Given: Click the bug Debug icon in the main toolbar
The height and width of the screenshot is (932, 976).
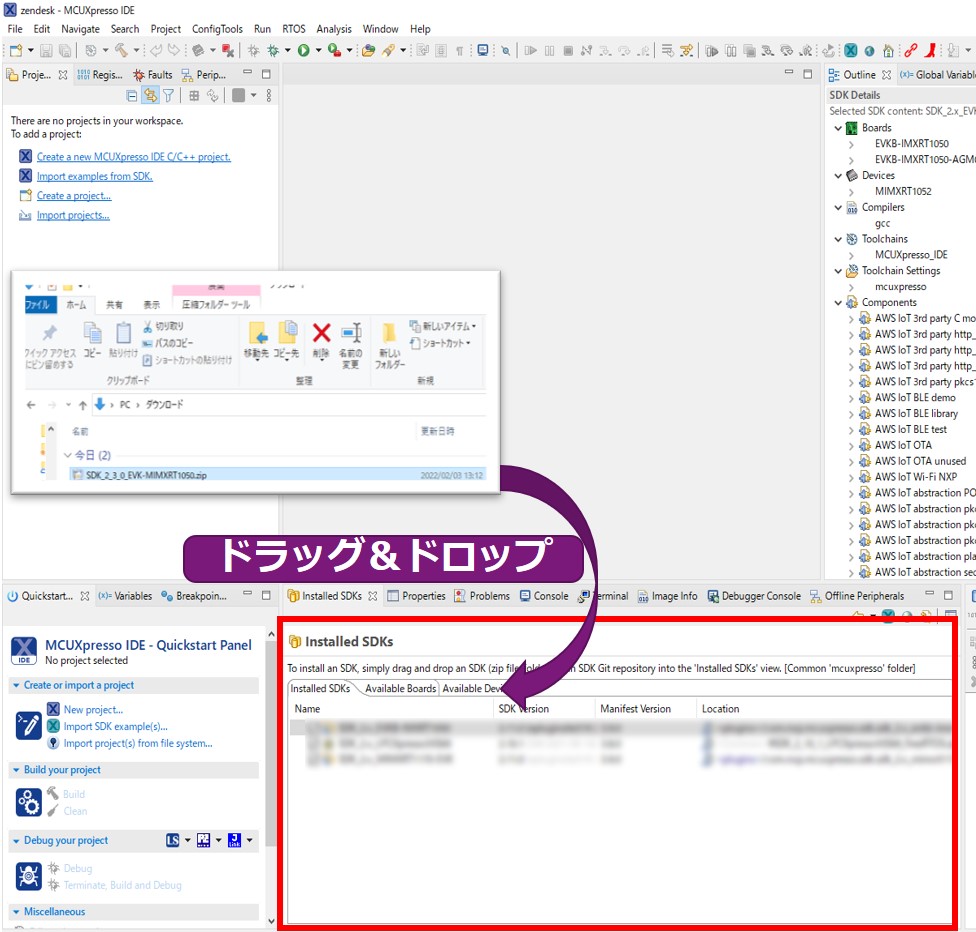Looking at the screenshot, I should pos(271,50).
